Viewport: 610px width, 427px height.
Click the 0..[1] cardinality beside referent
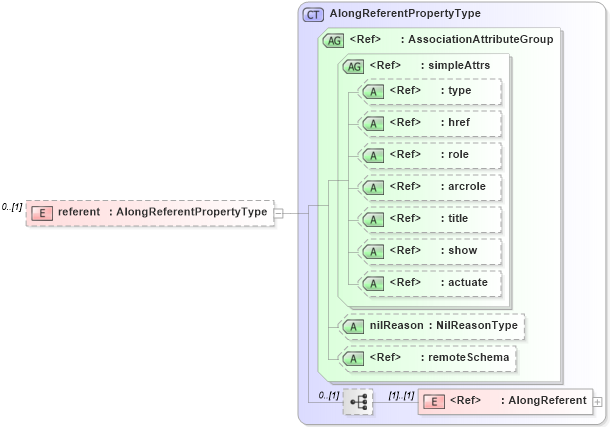pyautogui.click(x=12, y=207)
